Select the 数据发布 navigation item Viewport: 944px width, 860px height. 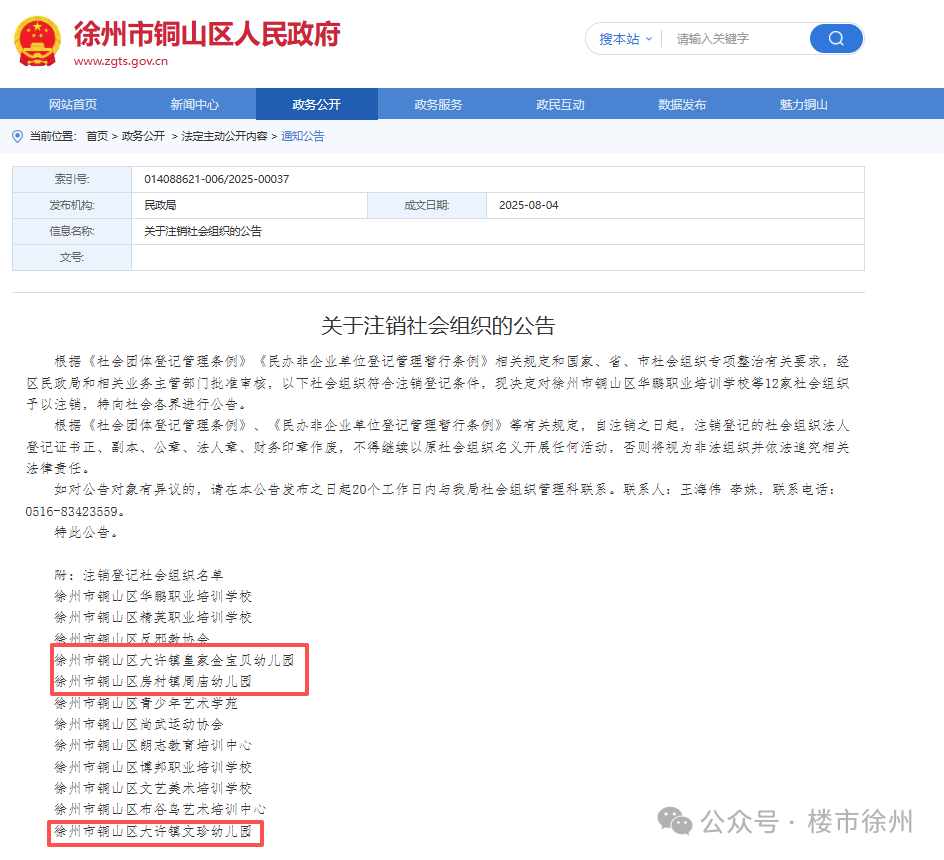(682, 103)
